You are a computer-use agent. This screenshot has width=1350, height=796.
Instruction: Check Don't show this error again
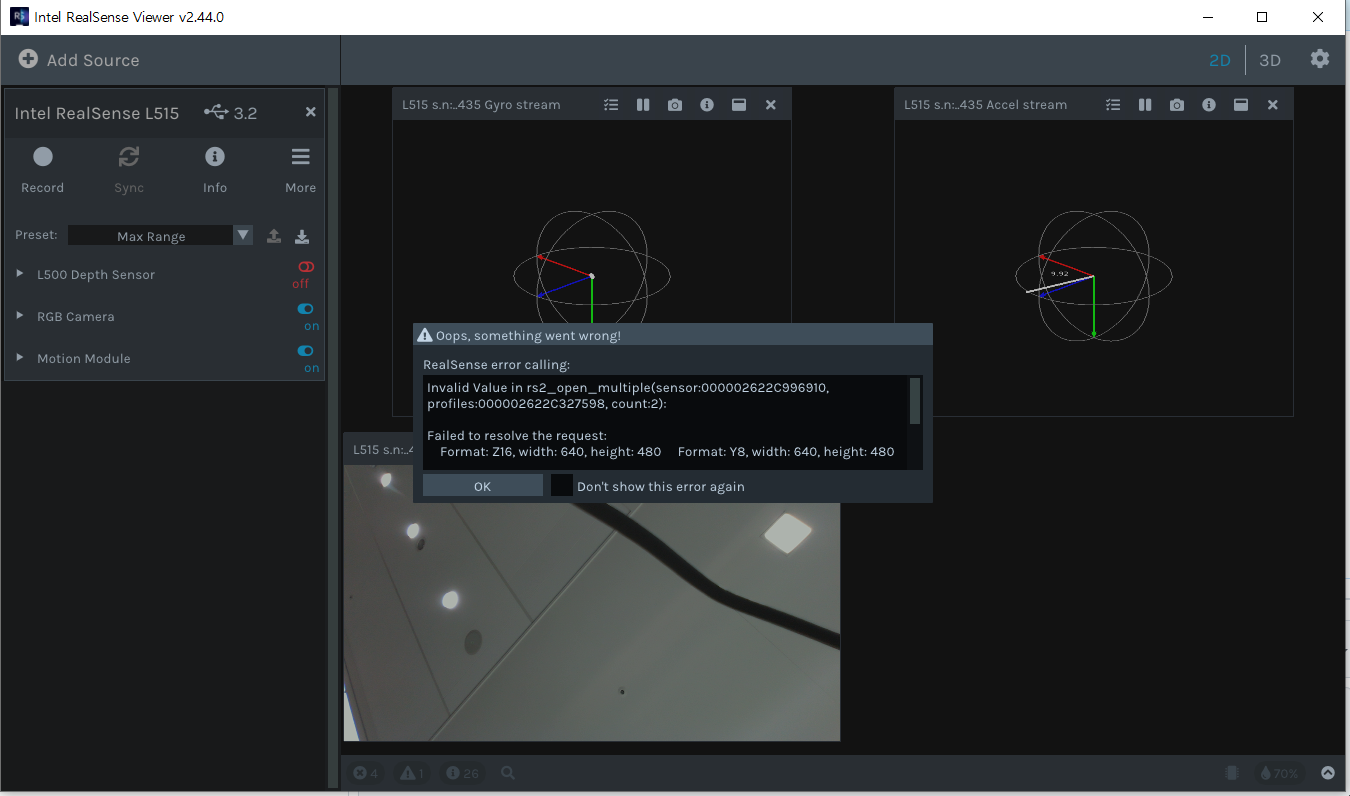561,485
